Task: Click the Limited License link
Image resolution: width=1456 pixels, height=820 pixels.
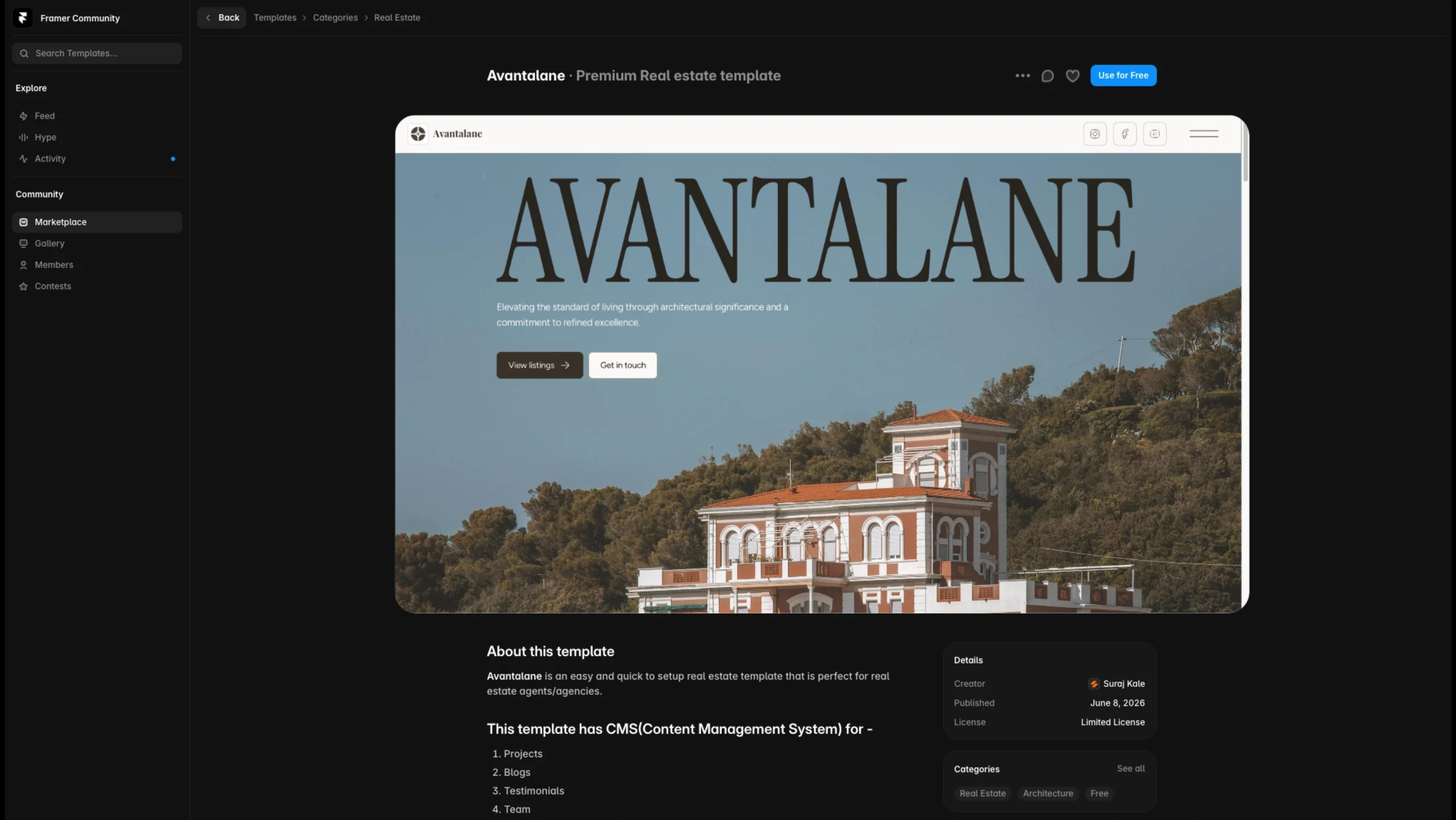Action: (1112, 723)
